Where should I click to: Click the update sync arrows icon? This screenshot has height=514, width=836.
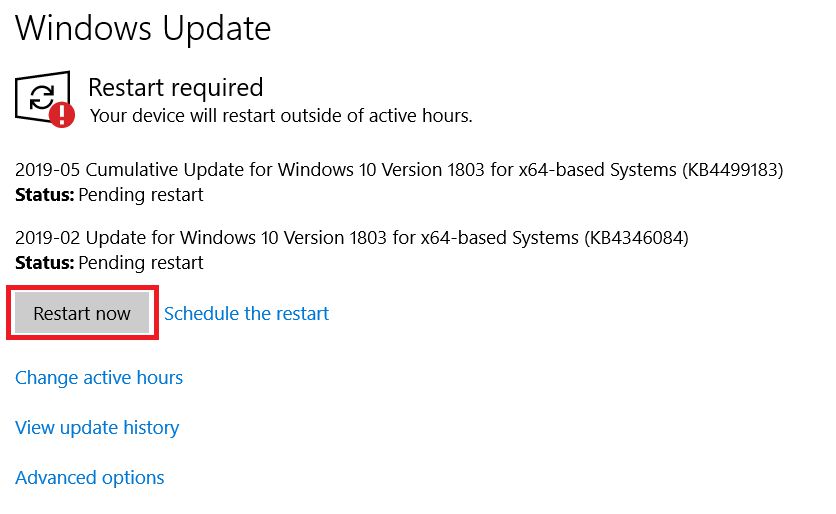click(x=41, y=96)
